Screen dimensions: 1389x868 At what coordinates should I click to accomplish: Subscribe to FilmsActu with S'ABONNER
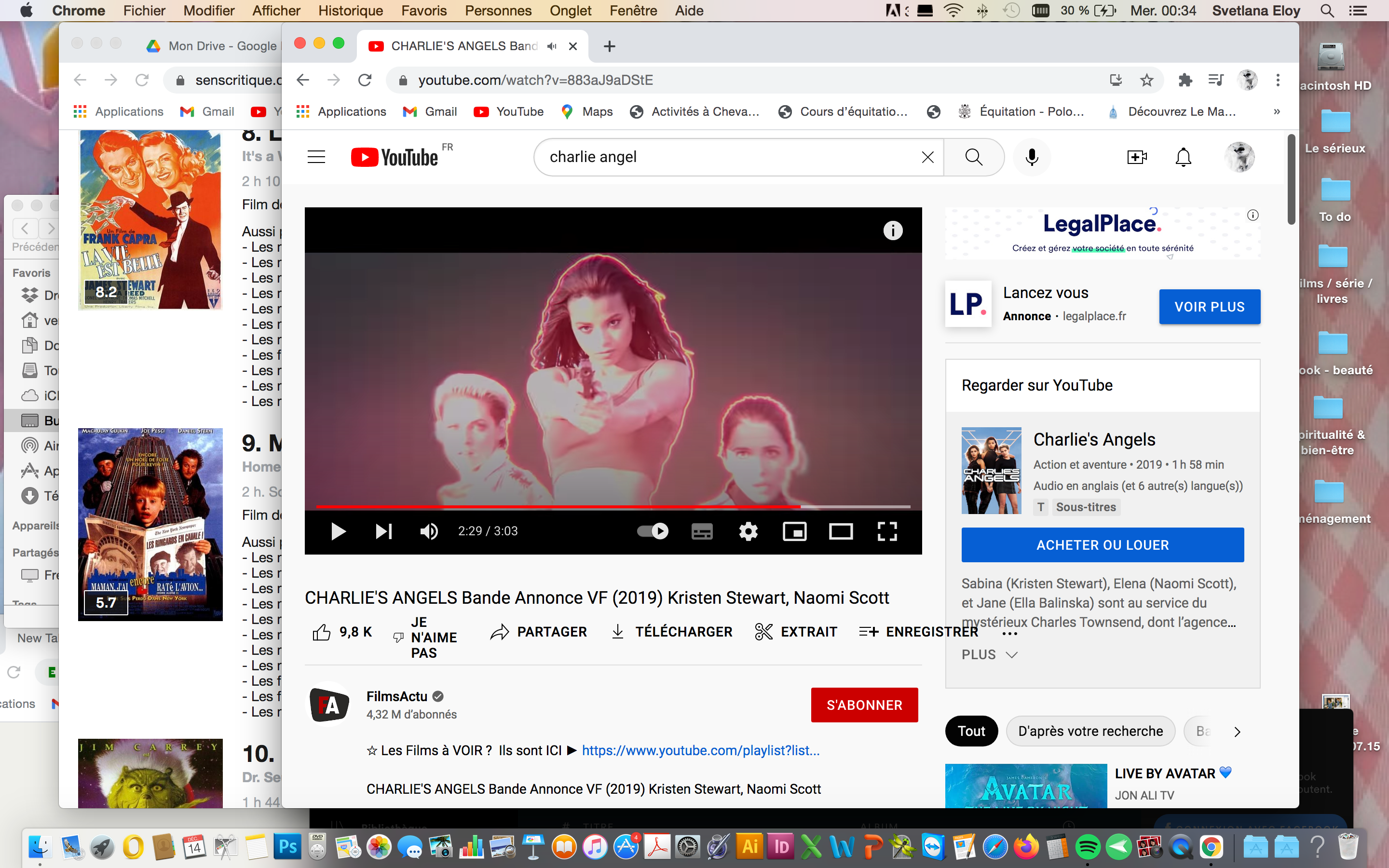[x=864, y=705]
